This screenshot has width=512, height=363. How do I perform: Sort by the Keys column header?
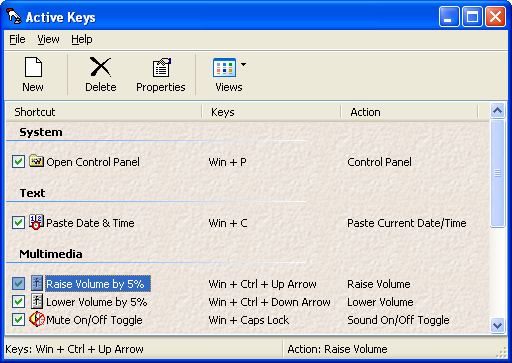click(271, 112)
